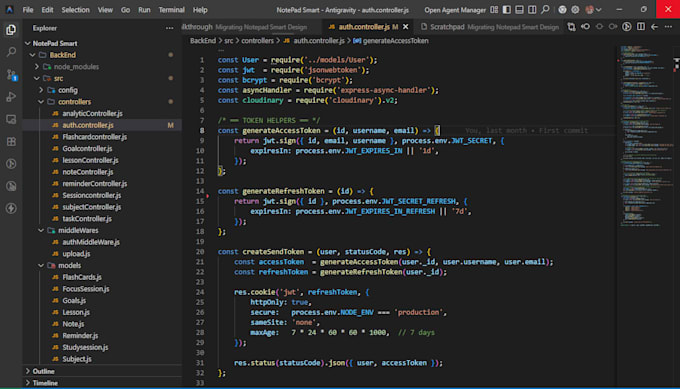Screen dimensions: 680x389
Task: Click controllers in the breadcrumb path
Action: point(257,41)
